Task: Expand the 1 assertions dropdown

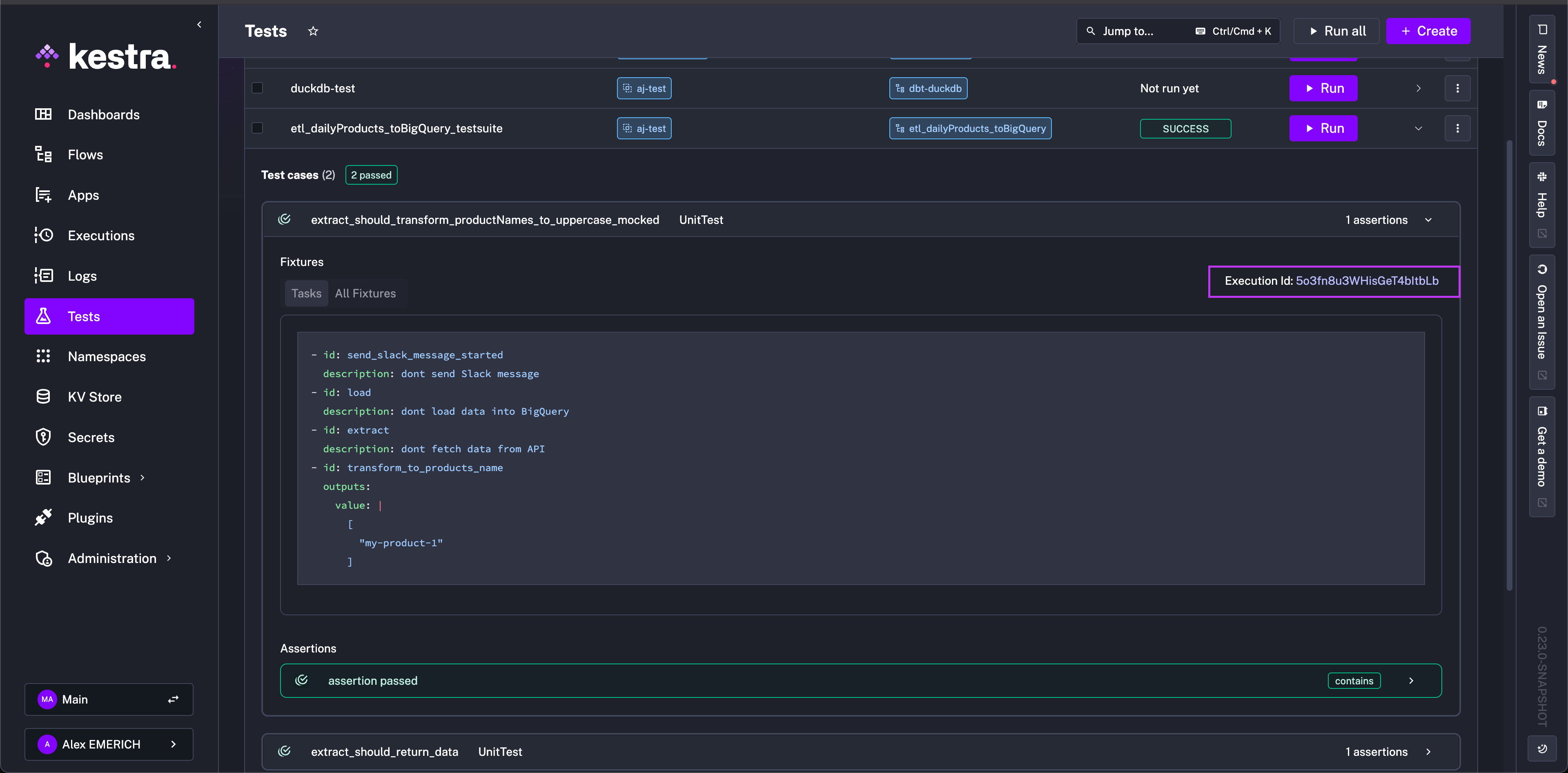Action: 1429,220
